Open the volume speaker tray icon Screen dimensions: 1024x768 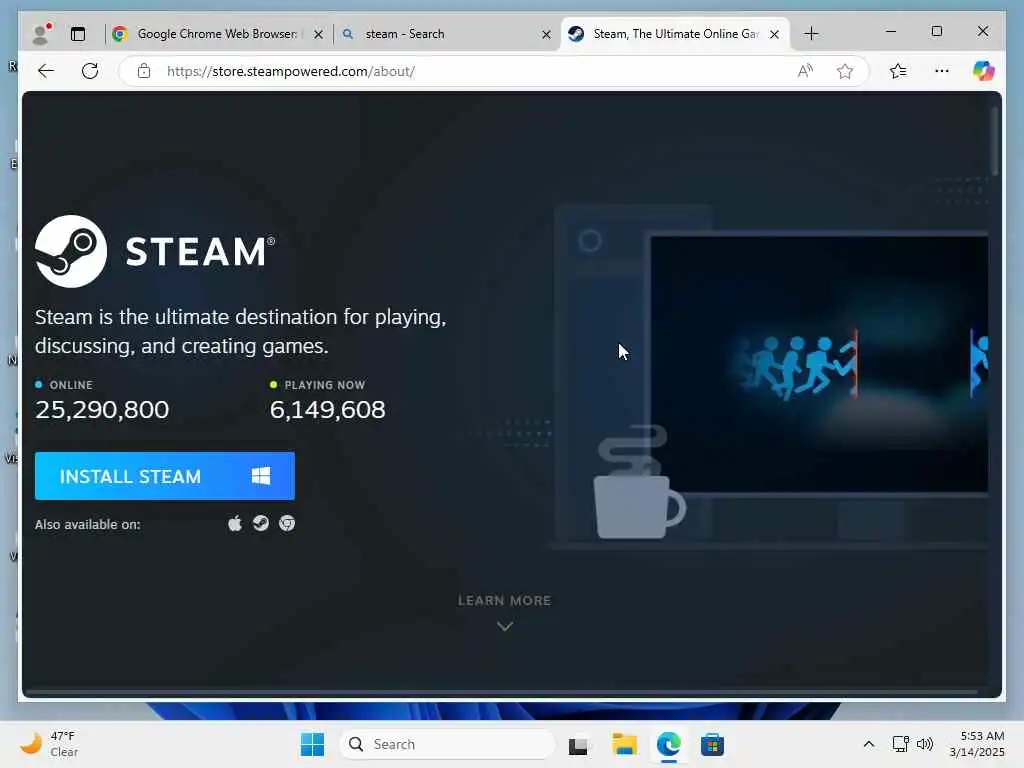pyautogui.click(x=925, y=744)
